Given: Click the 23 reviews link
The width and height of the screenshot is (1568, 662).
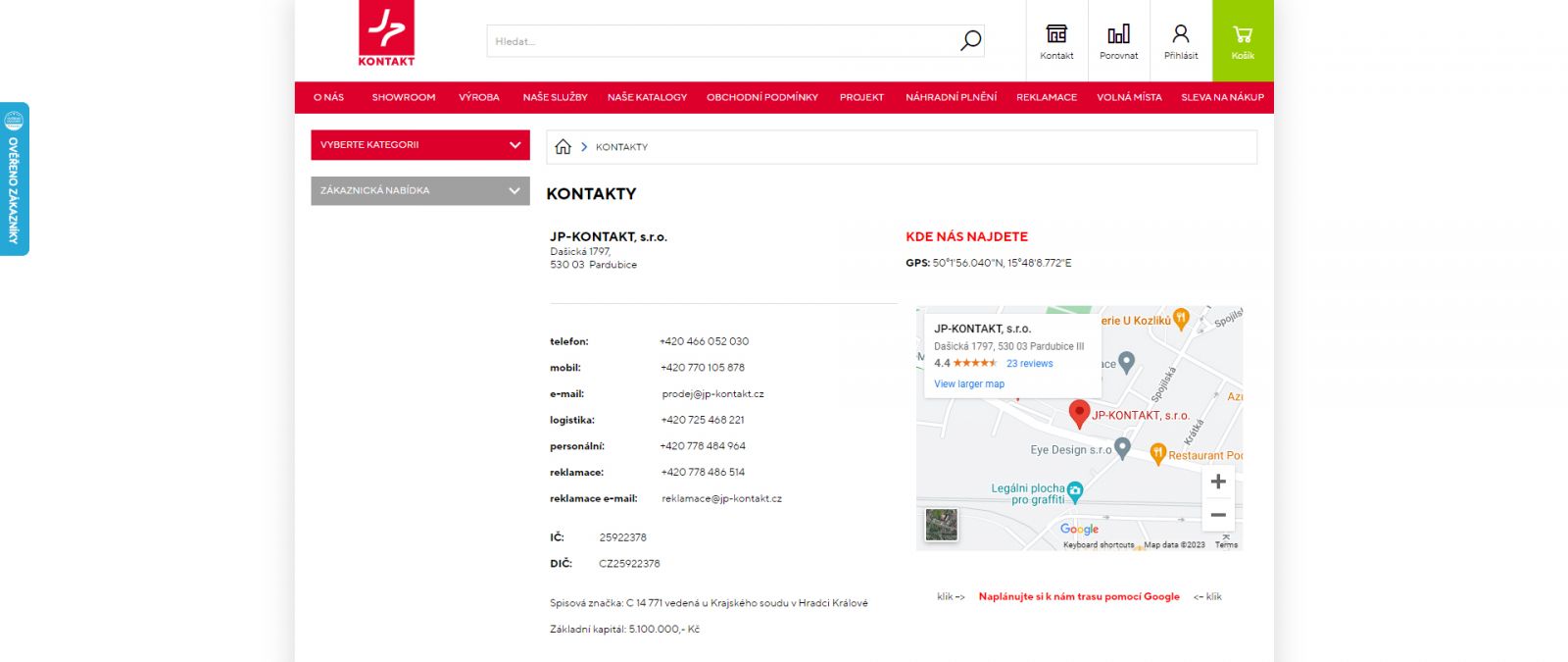Looking at the screenshot, I should pos(1029,364).
